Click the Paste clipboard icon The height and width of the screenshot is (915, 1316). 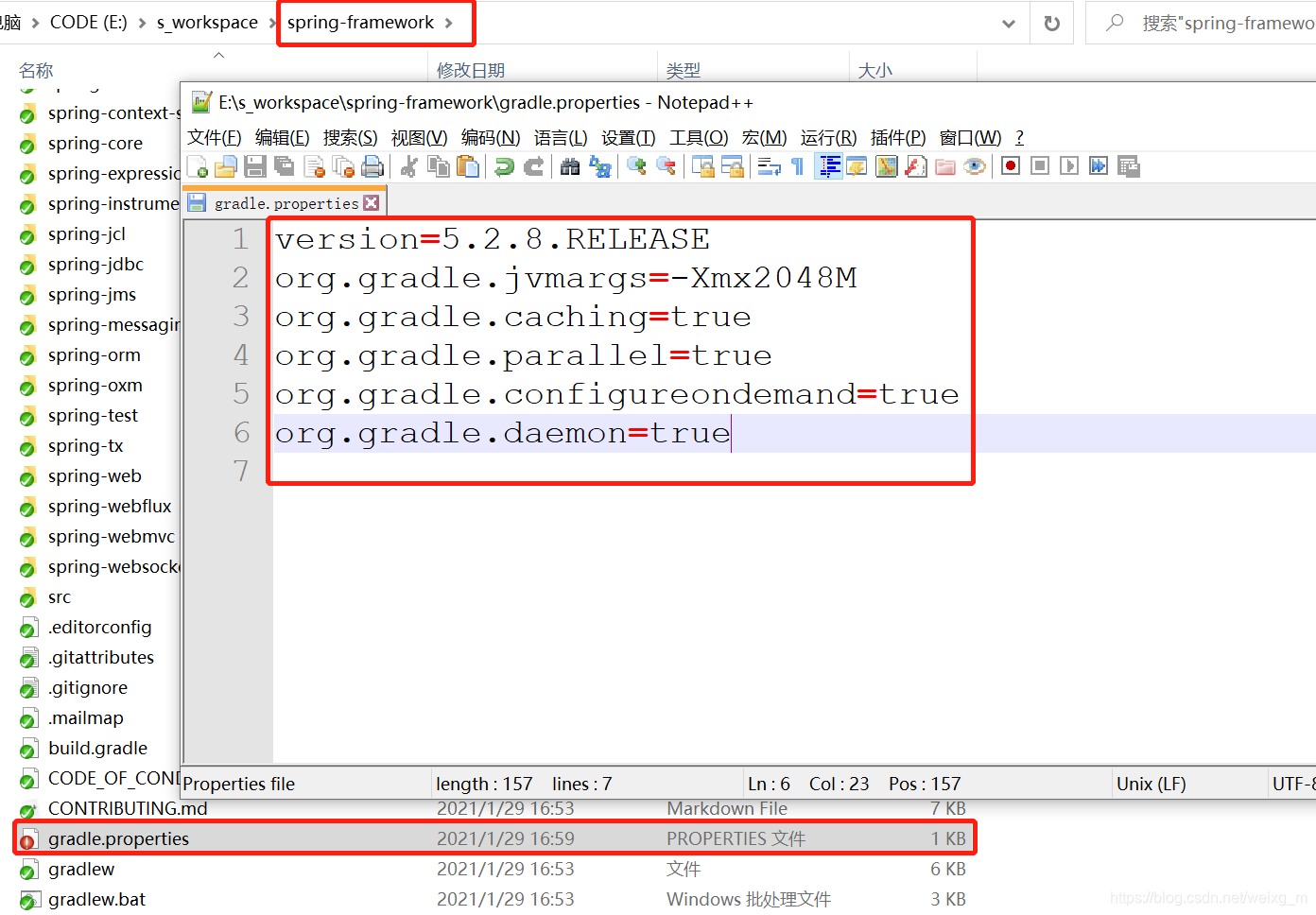tap(467, 166)
